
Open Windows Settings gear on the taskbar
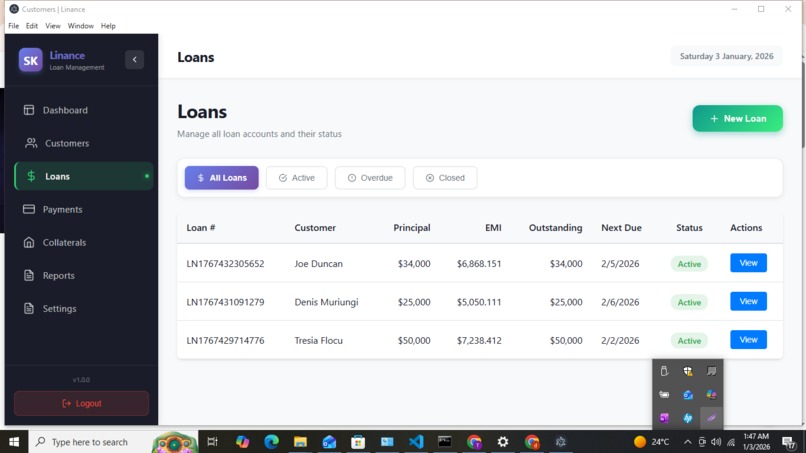pyautogui.click(x=503, y=442)
